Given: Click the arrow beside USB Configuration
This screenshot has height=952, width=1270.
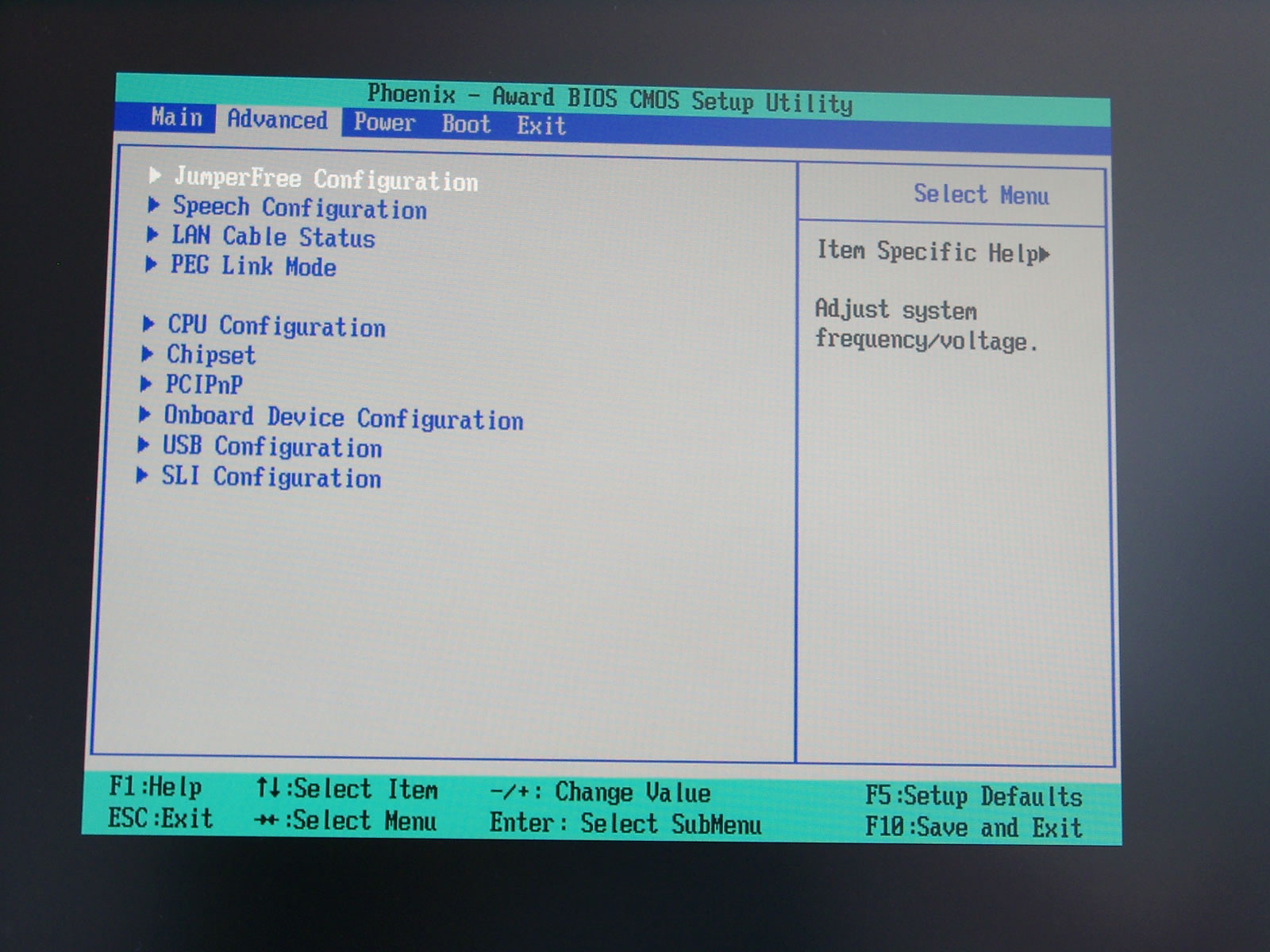Looking at the screenshot, I should [x=144, y=444].
